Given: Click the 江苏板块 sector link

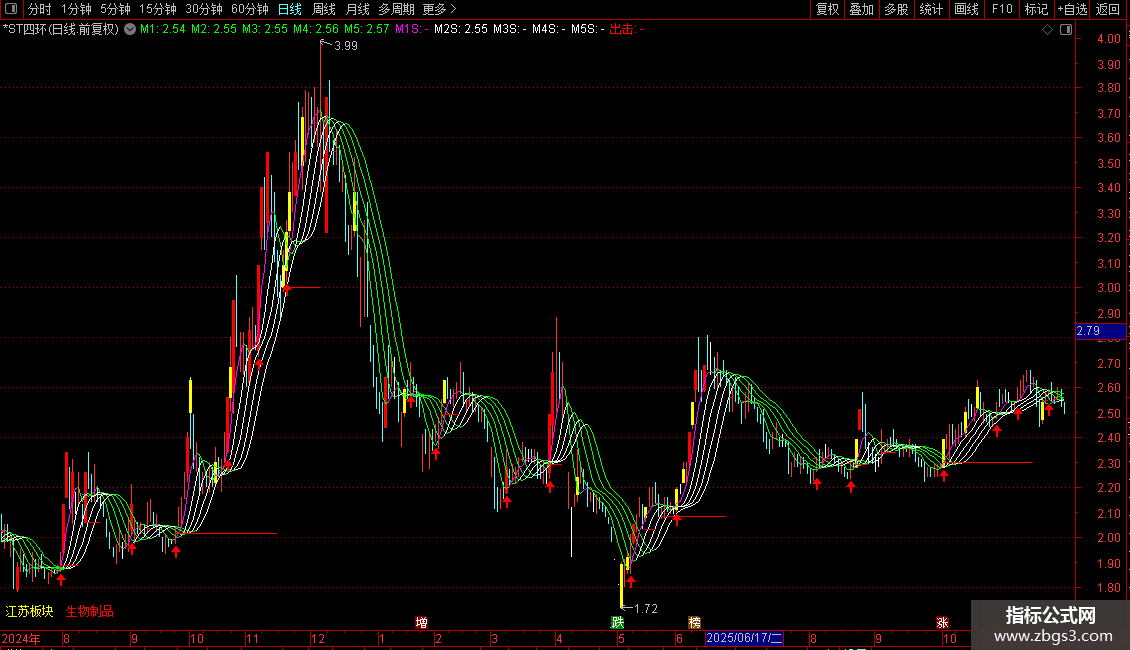Looking at the screenshot, I should point(30,611).
